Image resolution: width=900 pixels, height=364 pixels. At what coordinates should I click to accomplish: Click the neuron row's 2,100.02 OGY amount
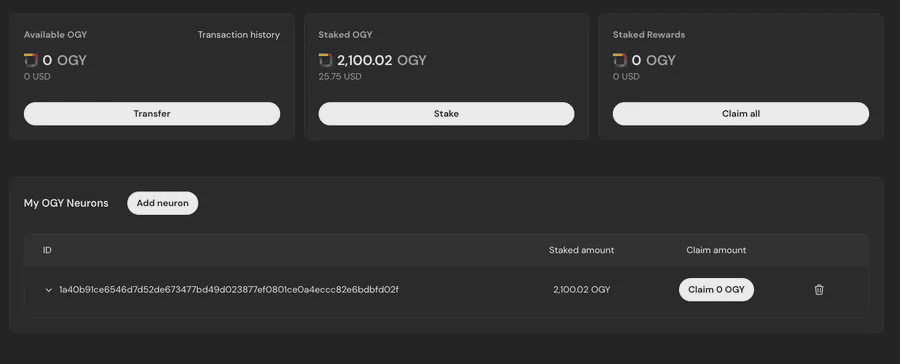click(x=582, y=290)
